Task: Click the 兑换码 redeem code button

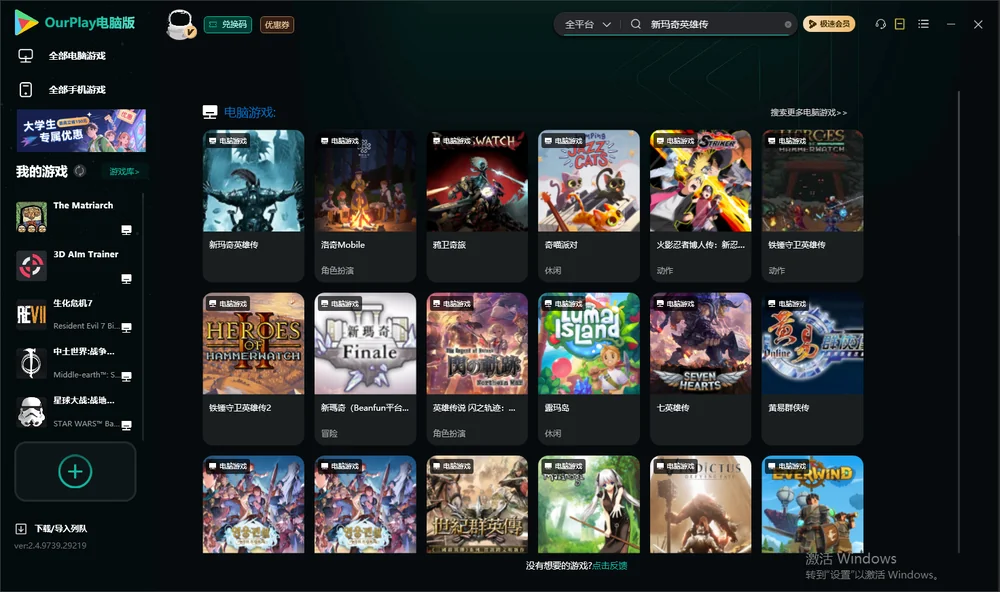Action: (228, 24)
